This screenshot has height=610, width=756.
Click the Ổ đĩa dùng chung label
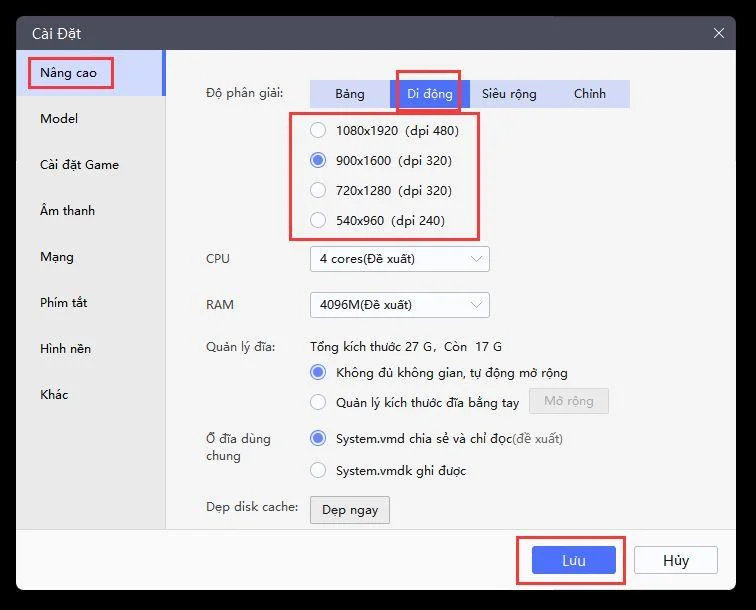239,447
